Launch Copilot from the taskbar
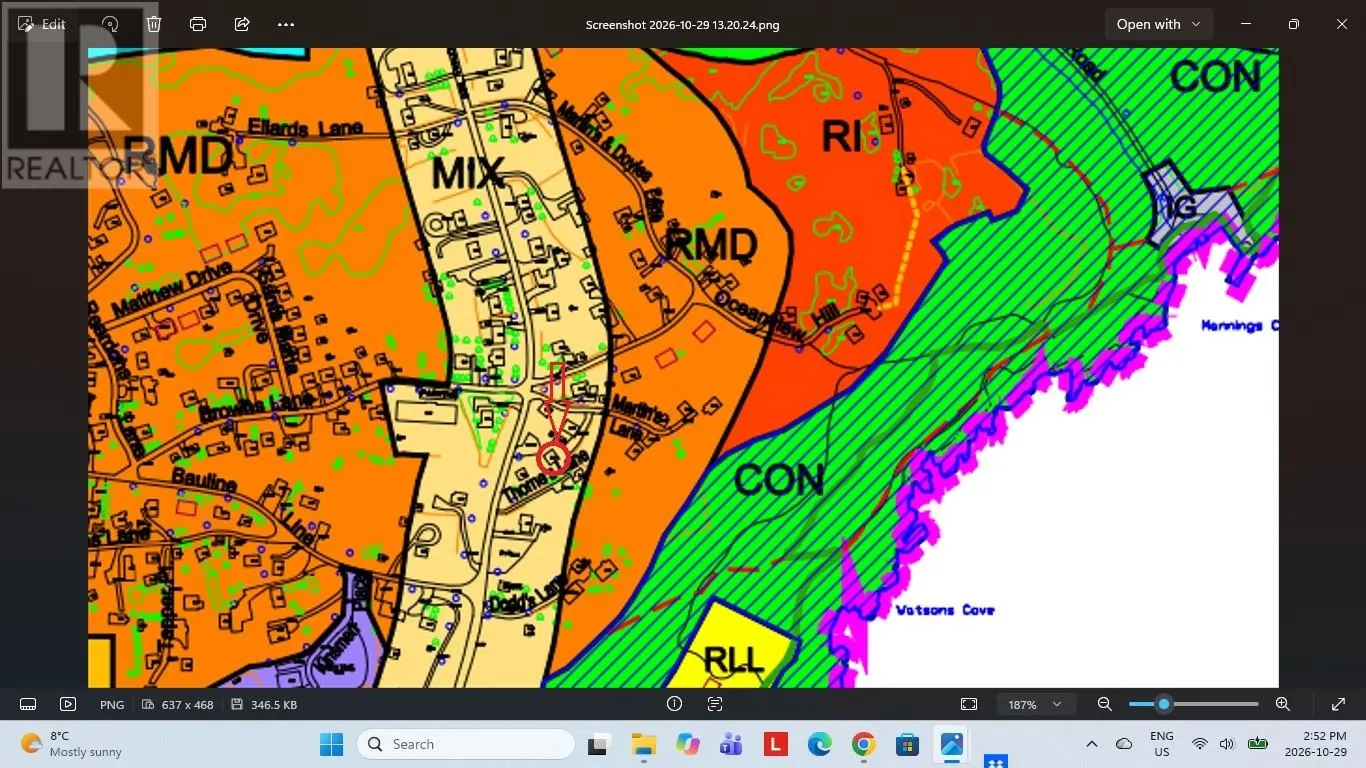This screenshot has height=768, width=1366. click(x=687, y=744)
